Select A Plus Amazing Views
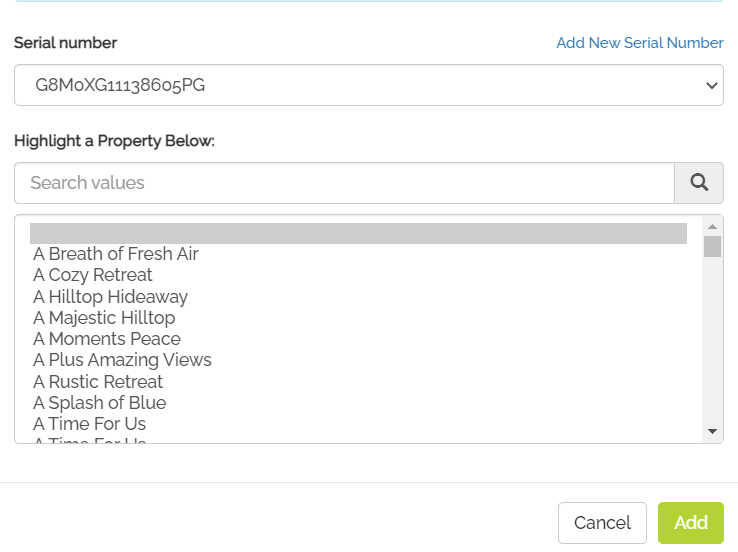The width and height of the screenshot is (738, 552). click(122, 360)
